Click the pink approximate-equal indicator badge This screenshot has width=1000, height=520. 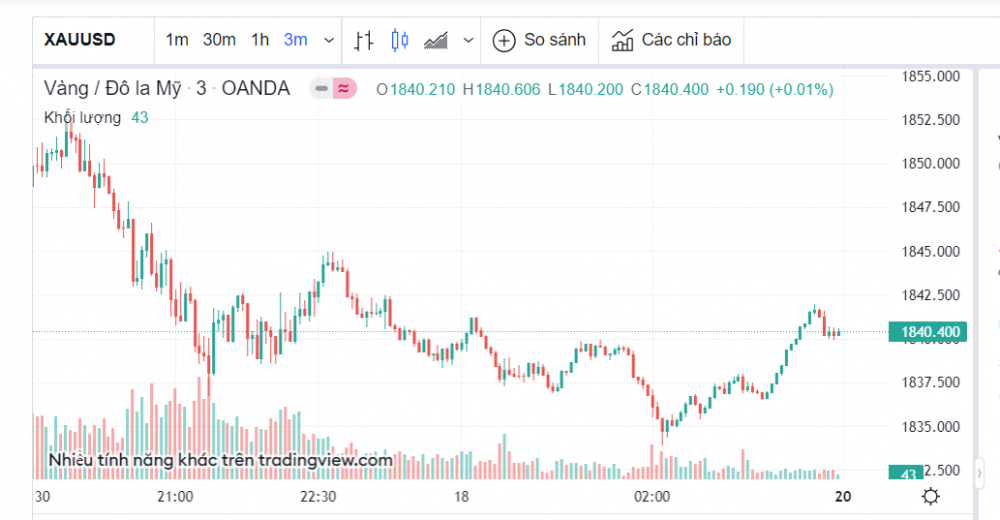[344, 89]
